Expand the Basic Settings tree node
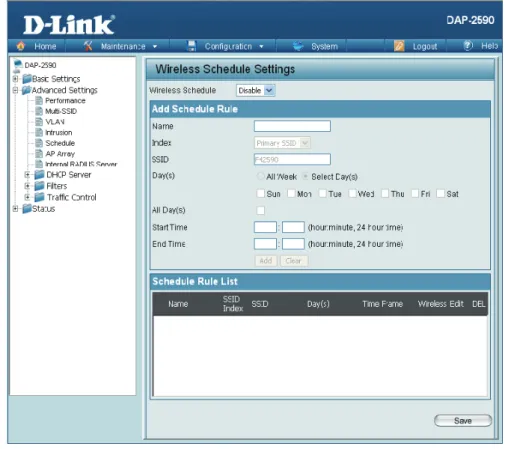 [x=15, y=79]
